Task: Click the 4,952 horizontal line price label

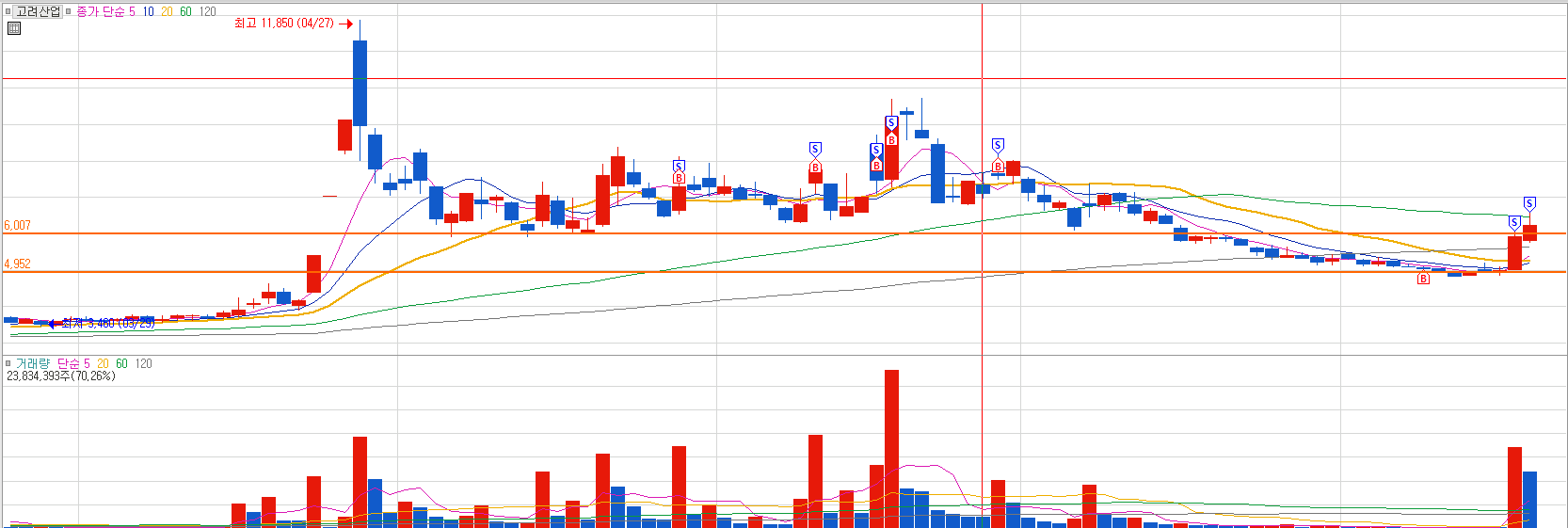Action: pos(17,264)
